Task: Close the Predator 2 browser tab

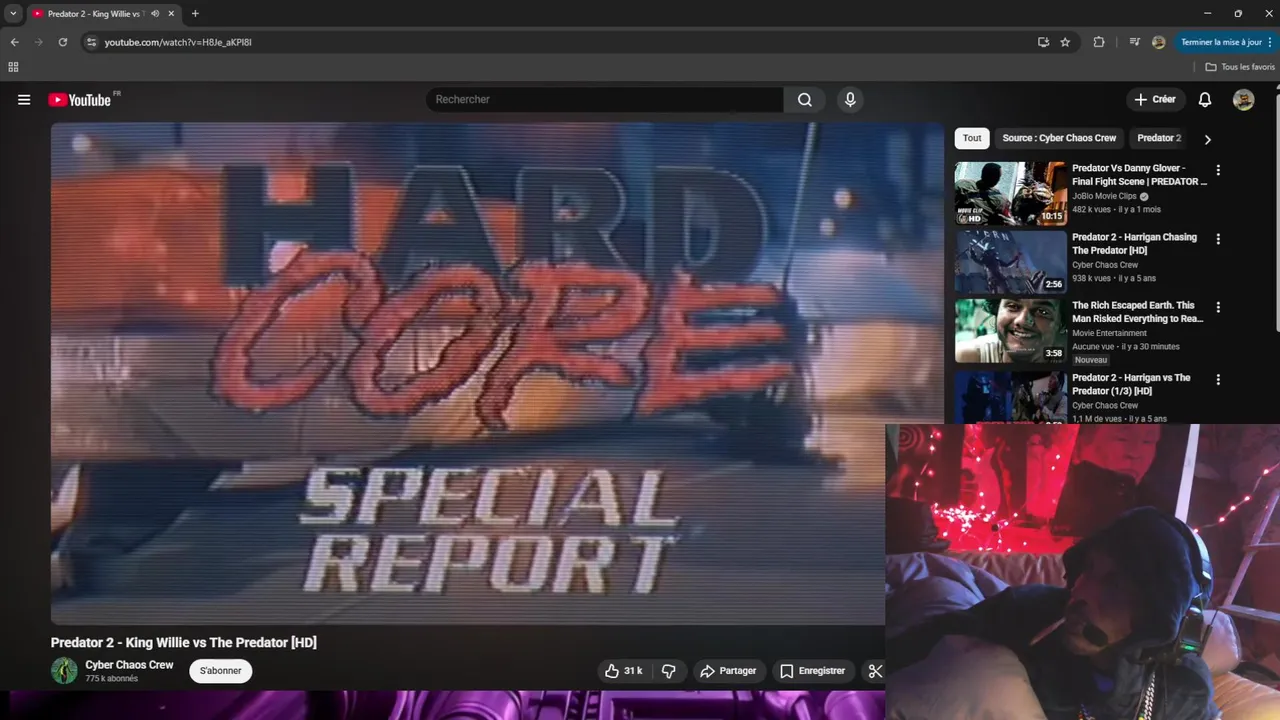Action: [x=171, y=14]
